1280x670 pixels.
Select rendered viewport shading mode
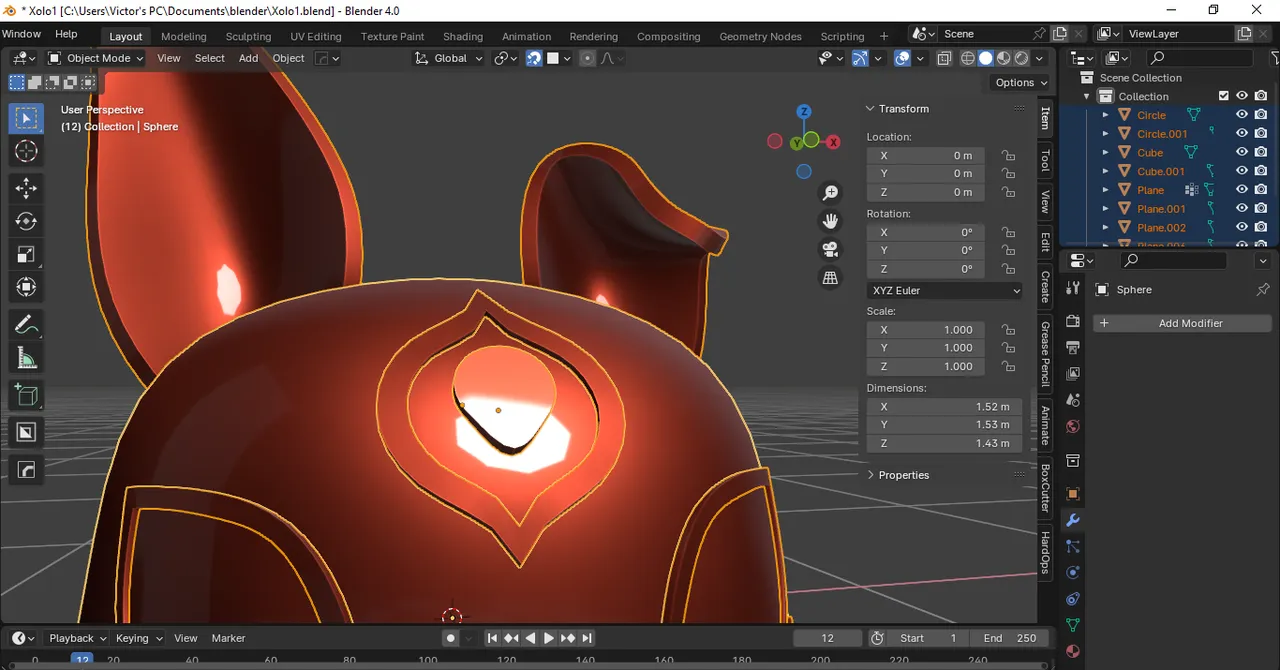(x=1022, y=58)
